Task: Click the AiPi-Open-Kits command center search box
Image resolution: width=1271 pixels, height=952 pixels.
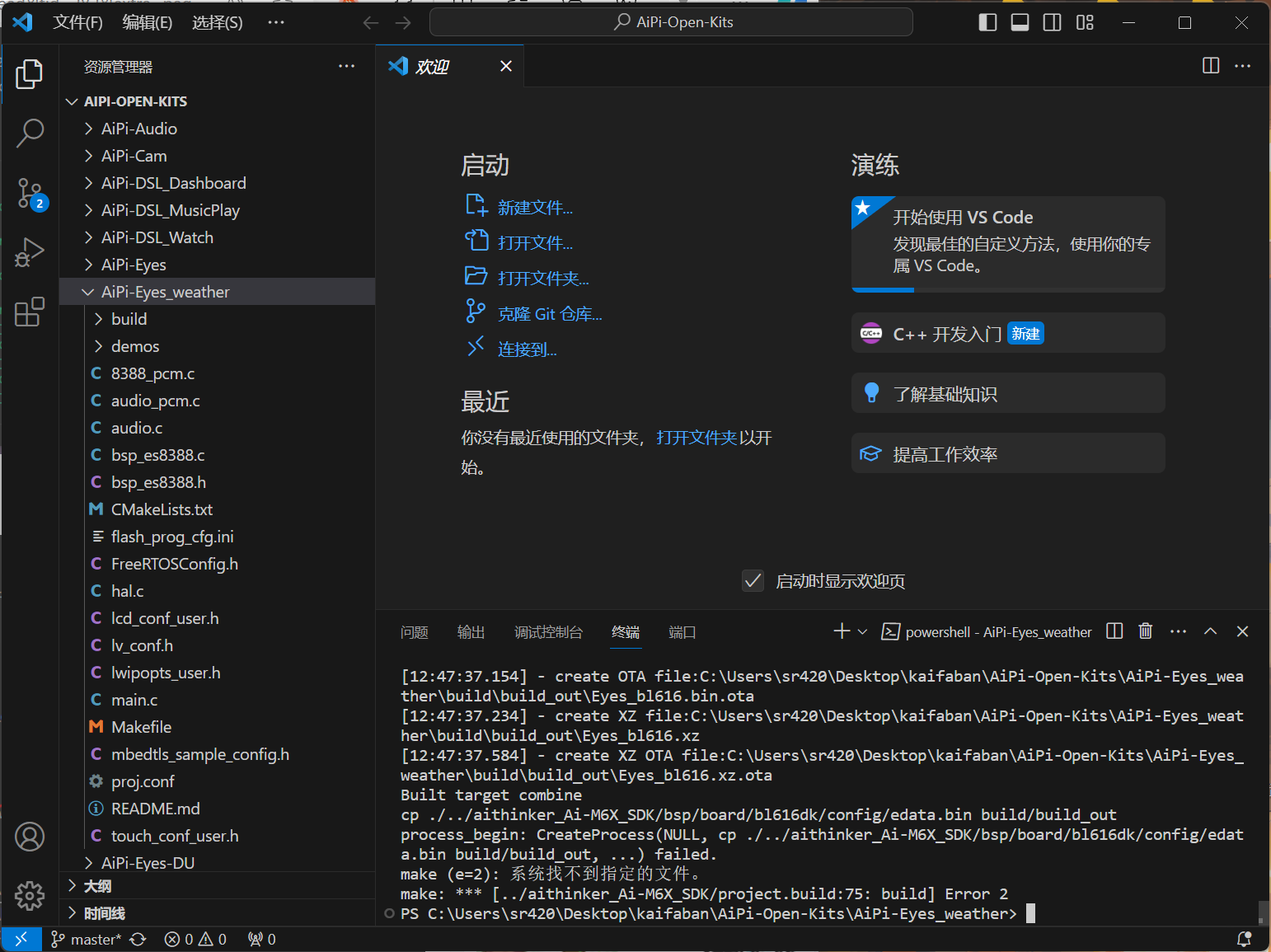Action: (671, 22)
